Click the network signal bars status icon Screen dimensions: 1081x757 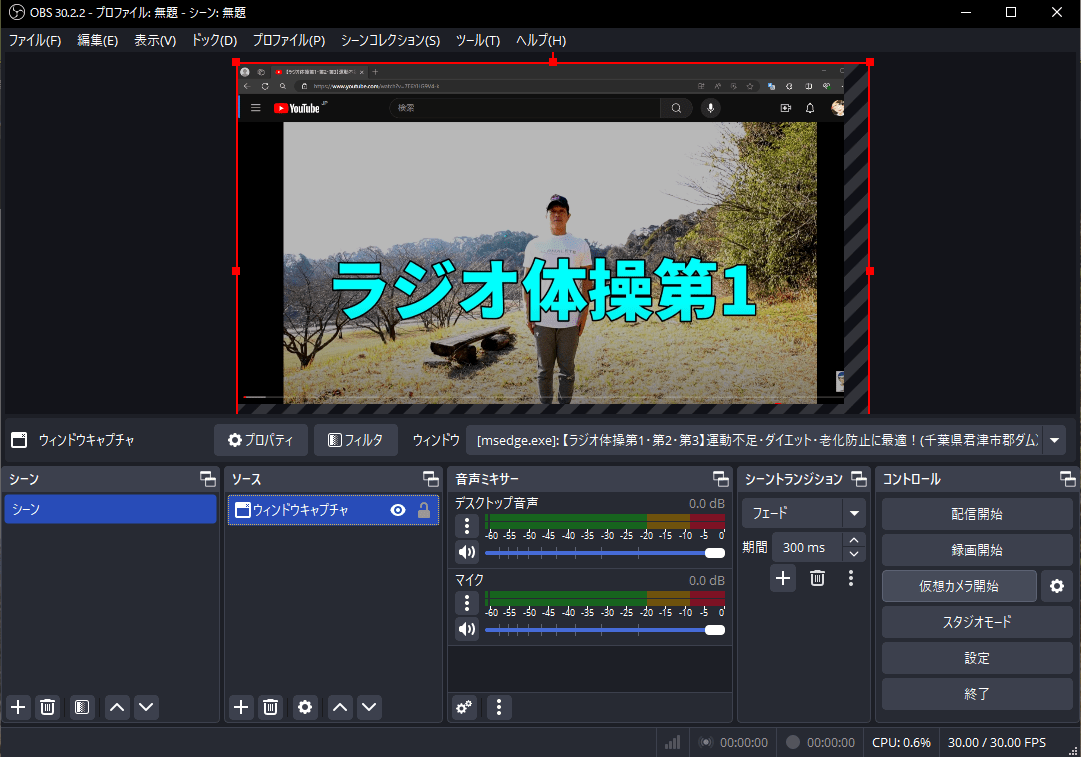pyautogui.click(x=672, y=743)
